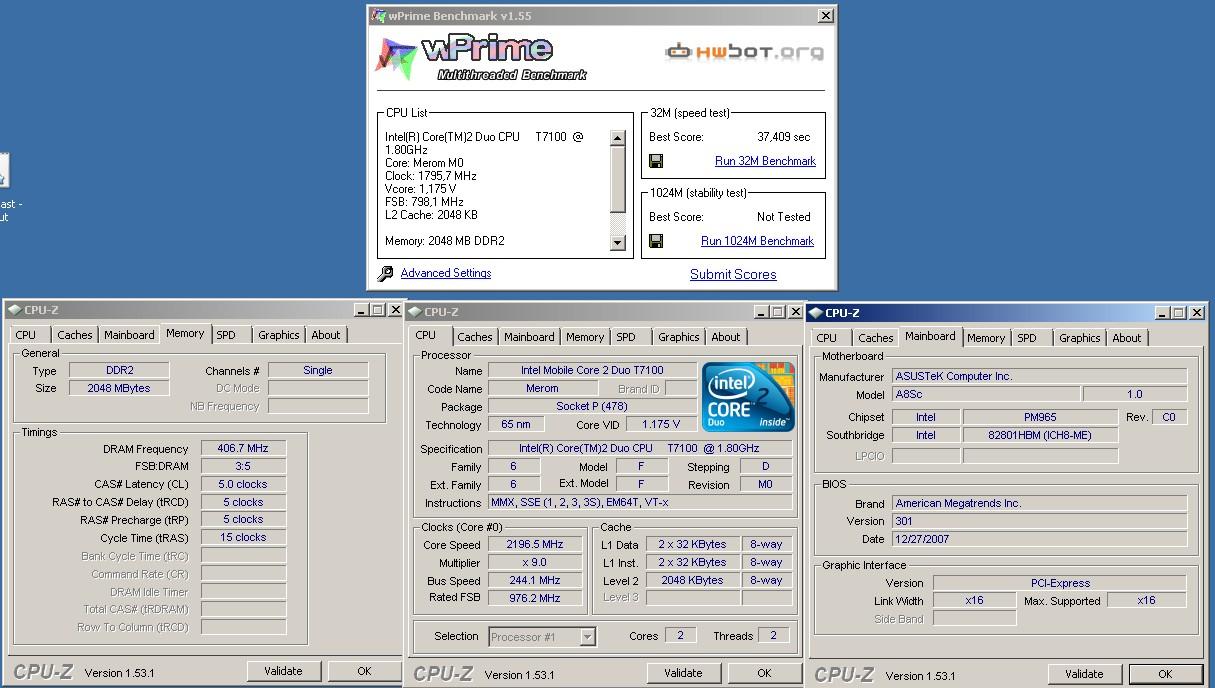This screenshot has height=688, width=1215.
Task: Click the Submit Scores link
Action: point(733,274)
